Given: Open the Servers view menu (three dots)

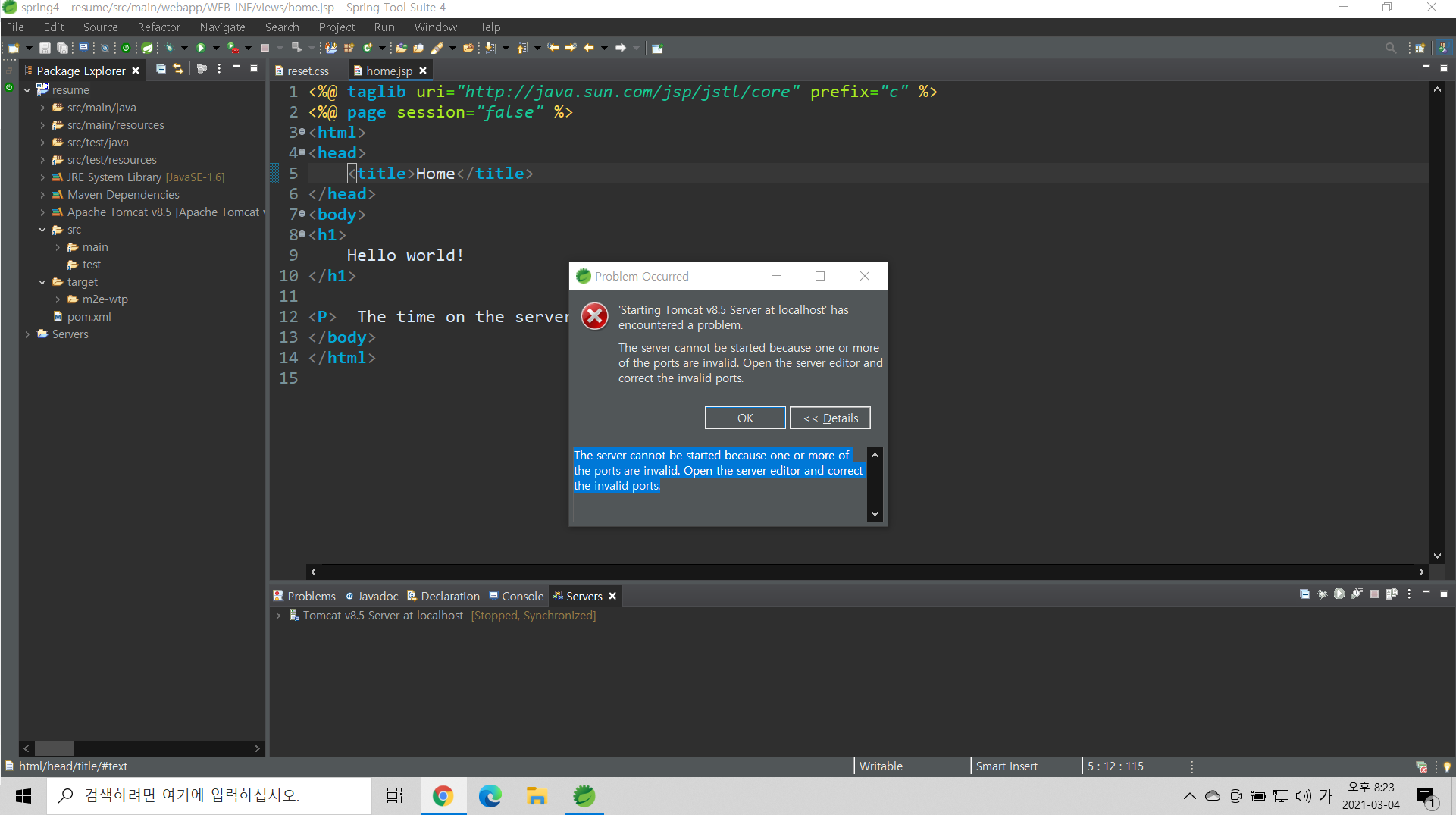Looking at the screenshot, I should point(1409,594).
